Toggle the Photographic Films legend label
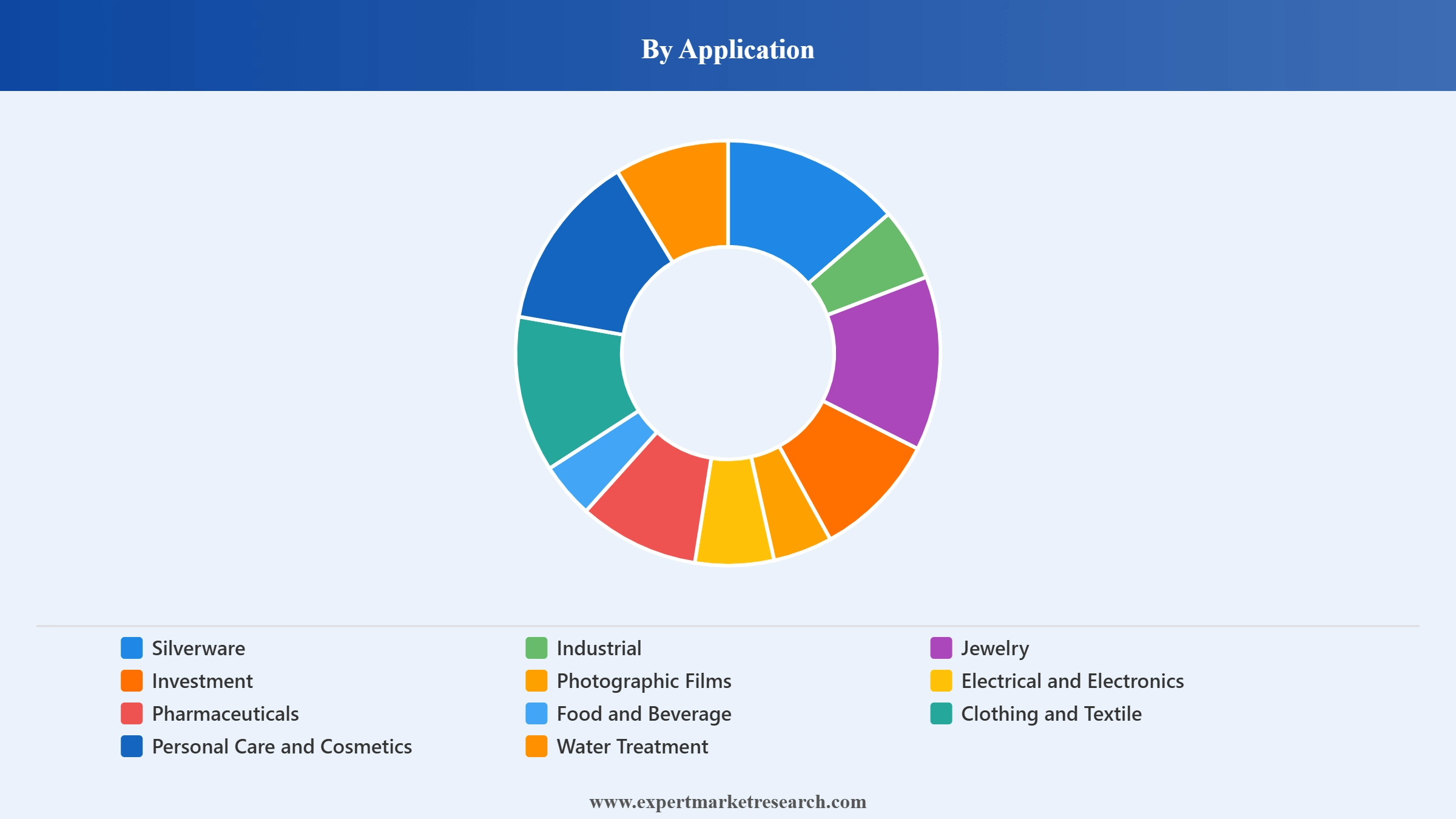The image size is (1456, 819). point(644,682)
